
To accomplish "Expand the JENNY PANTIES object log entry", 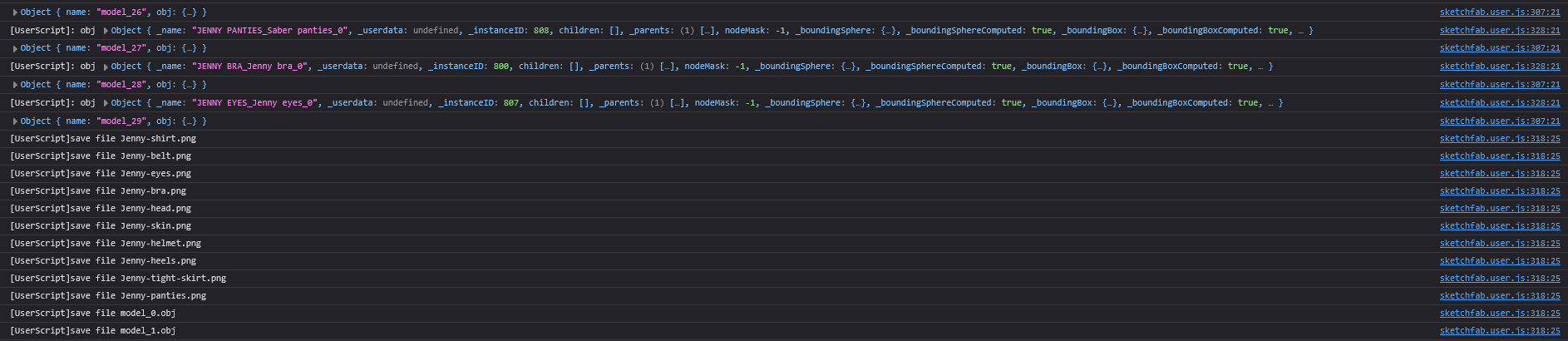I will pos(106,31).
